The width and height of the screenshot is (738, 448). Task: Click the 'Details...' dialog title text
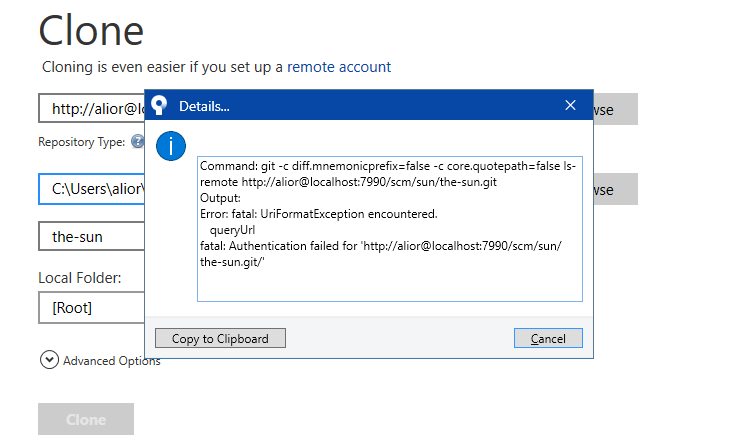point(204,106)
